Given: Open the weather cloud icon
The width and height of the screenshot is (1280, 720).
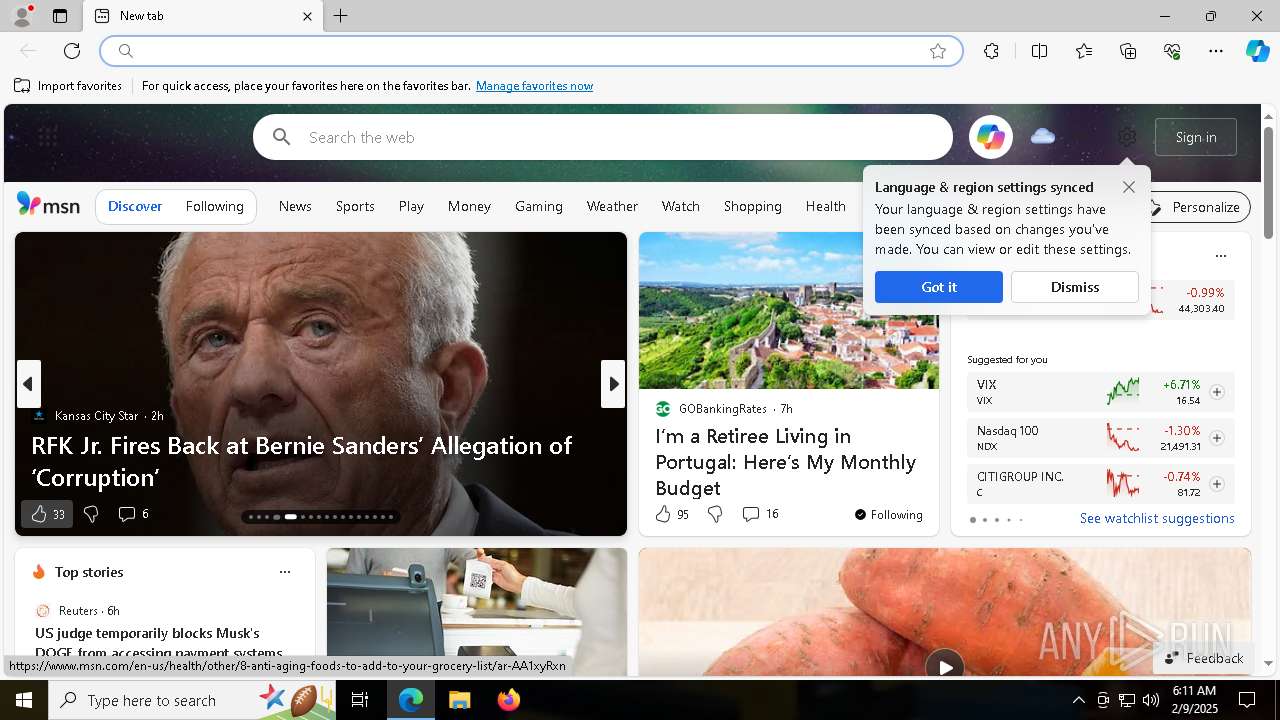Looking at the screenshot, I should click(1043, 136).
